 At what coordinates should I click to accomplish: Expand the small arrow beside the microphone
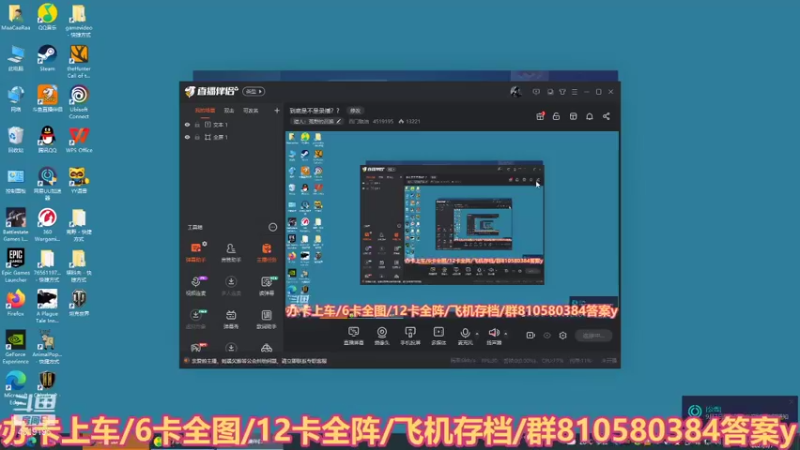tap(477, 334)
